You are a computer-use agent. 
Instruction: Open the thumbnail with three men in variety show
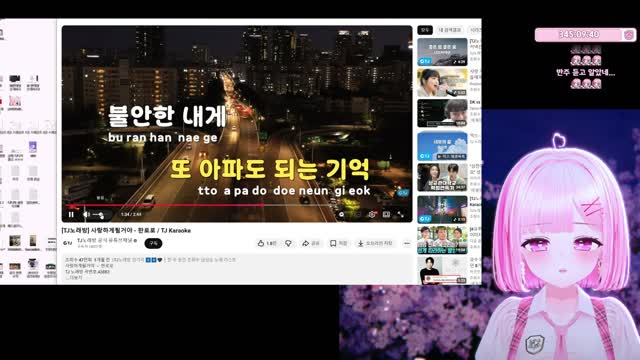(x=442, y=240)
